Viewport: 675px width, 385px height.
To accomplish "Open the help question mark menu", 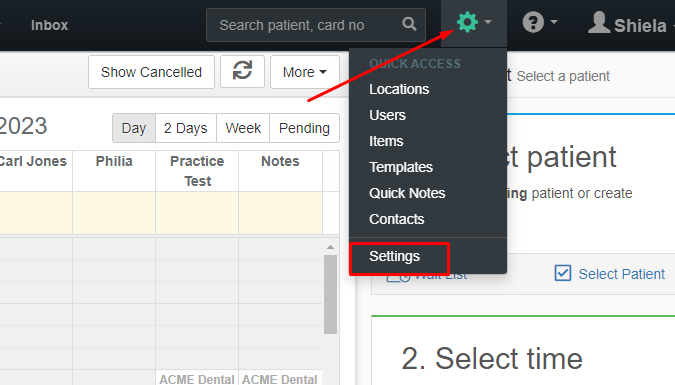I will pyautogui.click(x=533, y=22).
